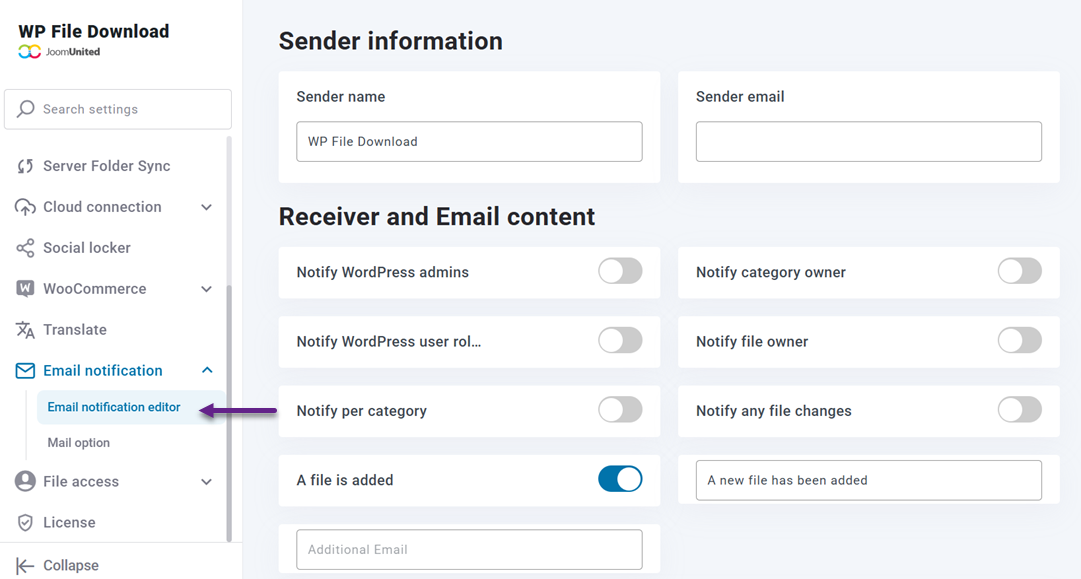Collapse the Email notification submenu chevron
Screen dimensions: 1081x579
pyautogui.click(x=207, y=370)
